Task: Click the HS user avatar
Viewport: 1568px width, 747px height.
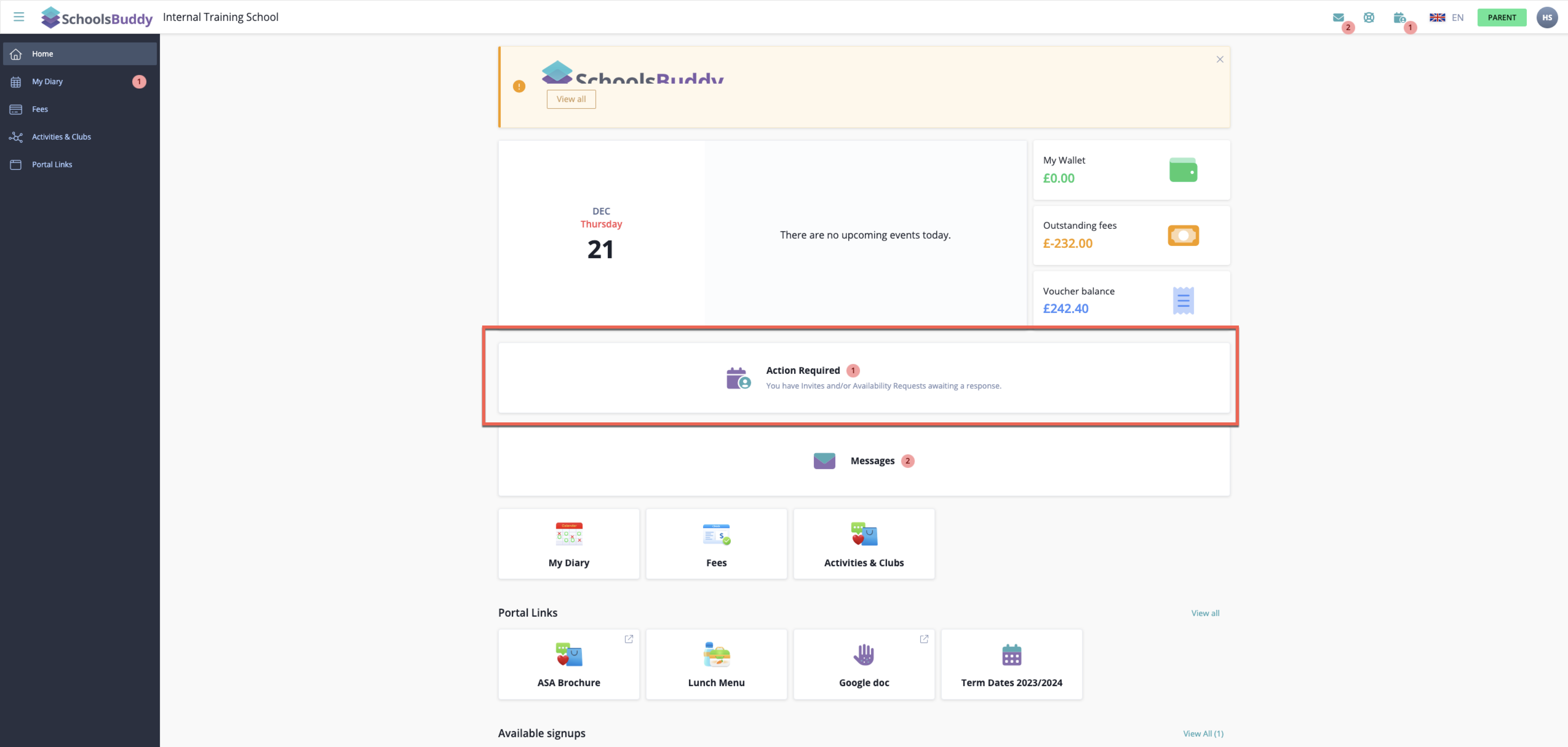Action: tap(1547, 18)
